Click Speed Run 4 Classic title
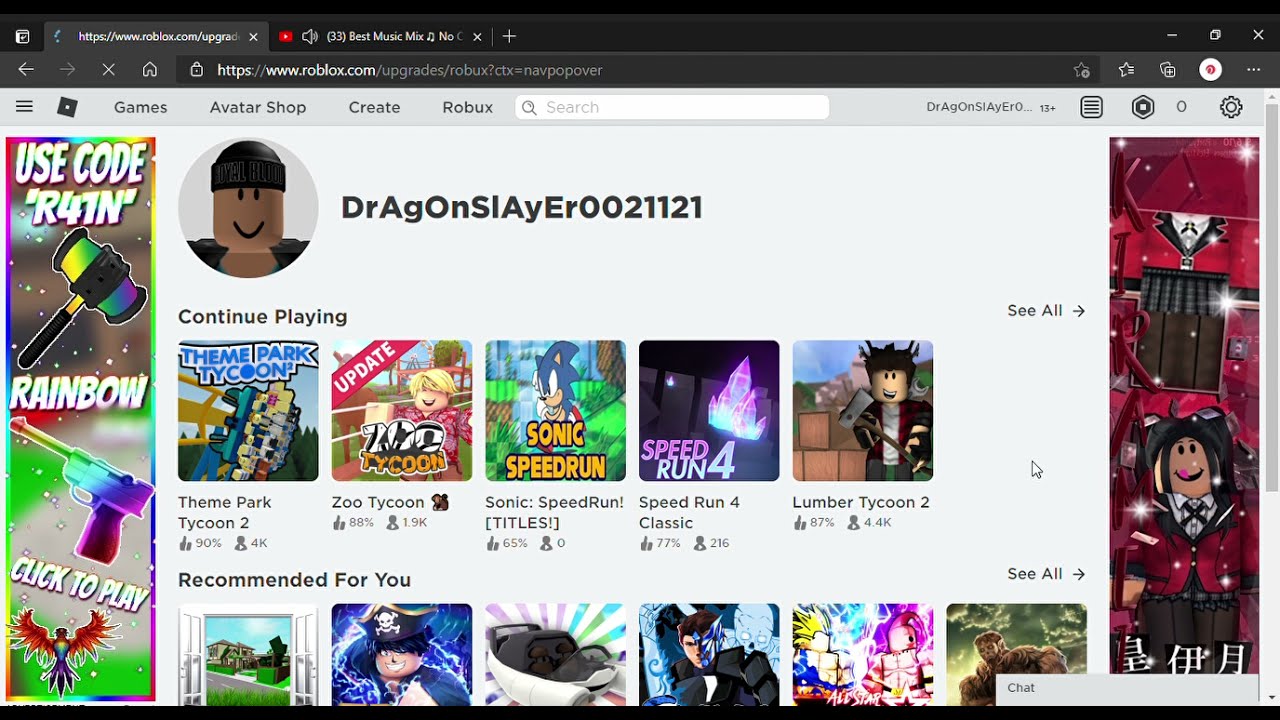Viewport: 1280px width, 720px height. [x=689, y=512]
